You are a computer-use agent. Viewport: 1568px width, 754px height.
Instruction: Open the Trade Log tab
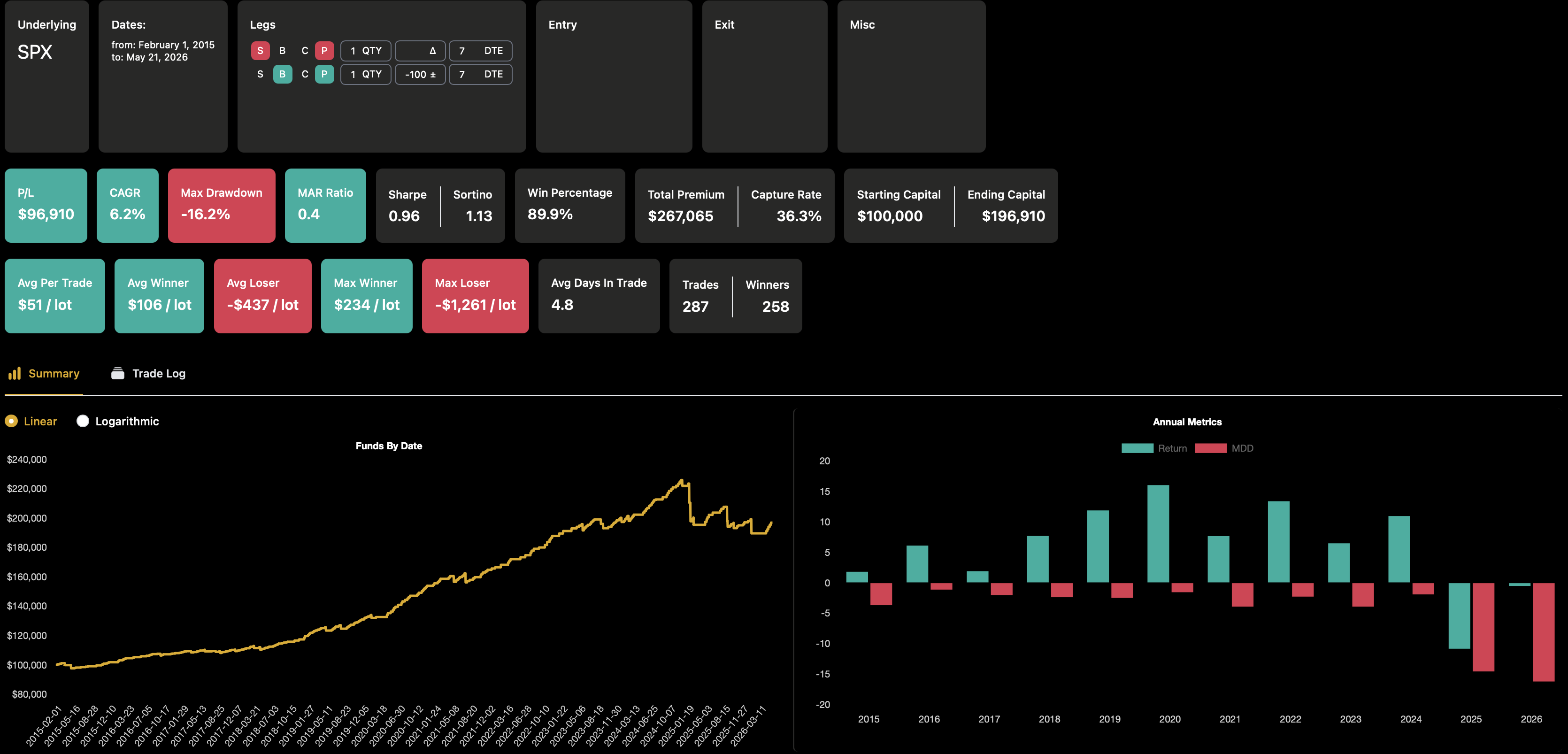(148, 374)
